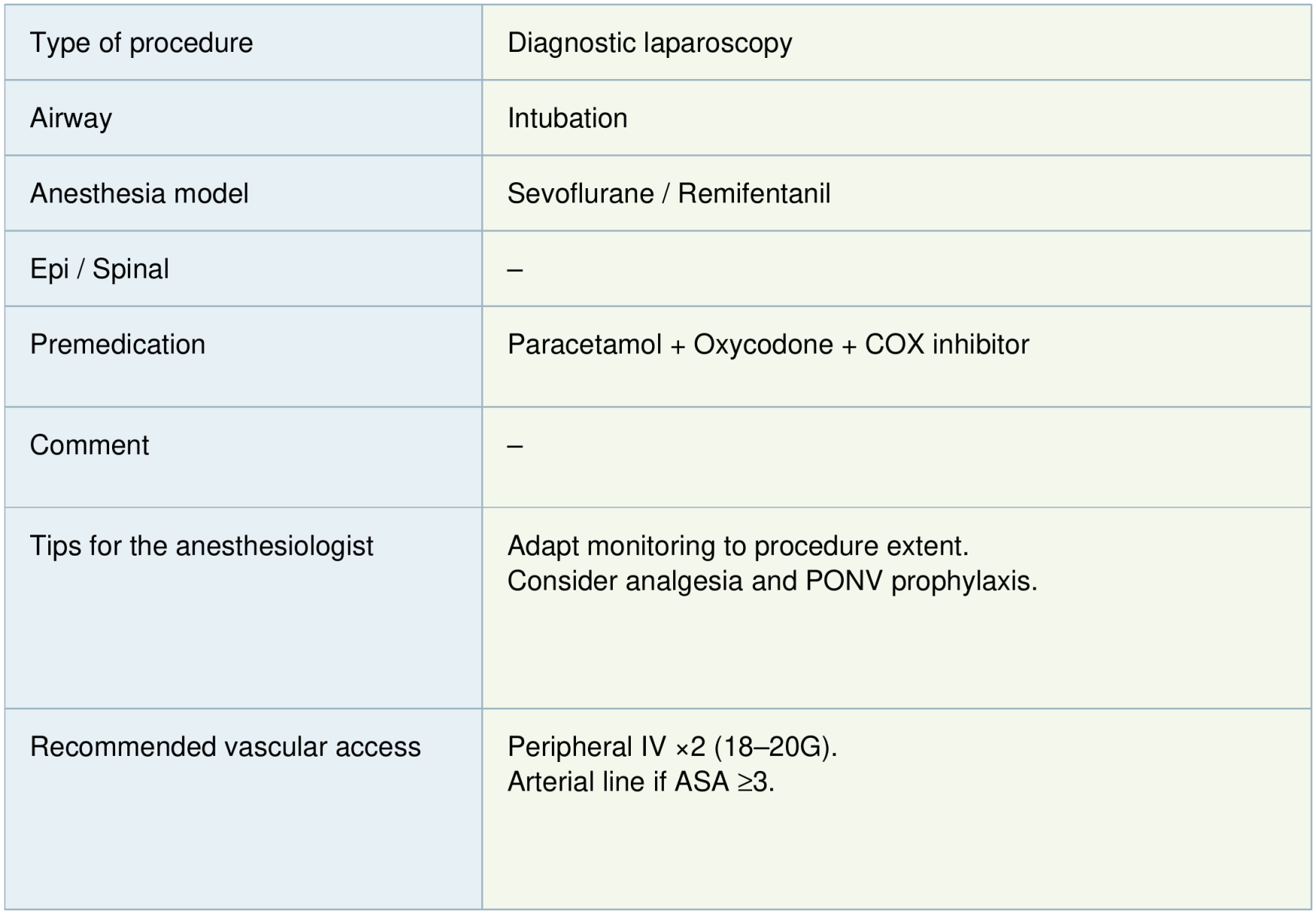Viewport: 1316px width, 914px height.
Task: Click the dash in the Comment row
Action: 515,446
